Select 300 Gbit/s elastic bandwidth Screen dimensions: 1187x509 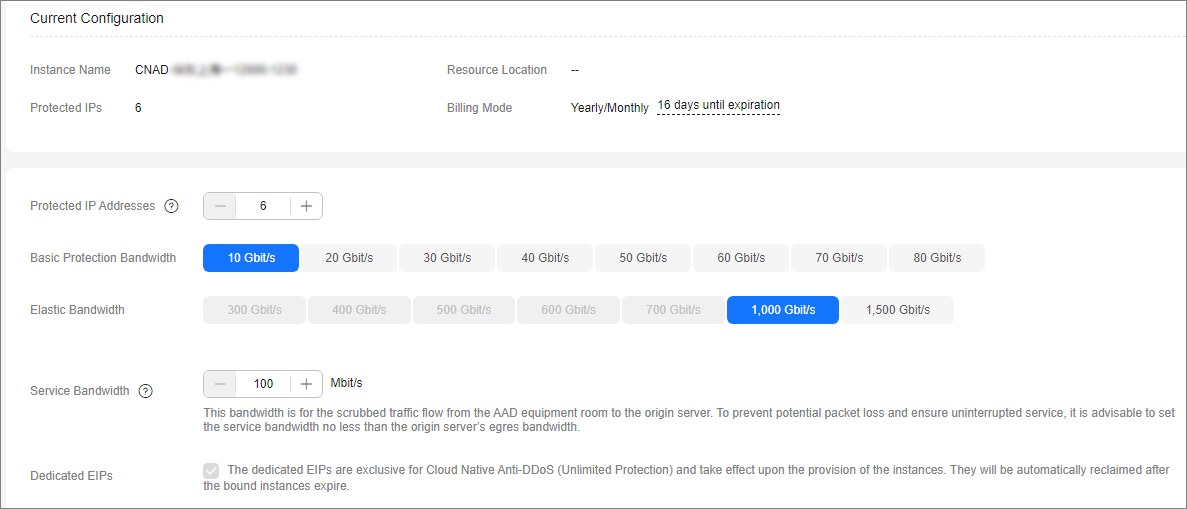(x=254, y=310)
